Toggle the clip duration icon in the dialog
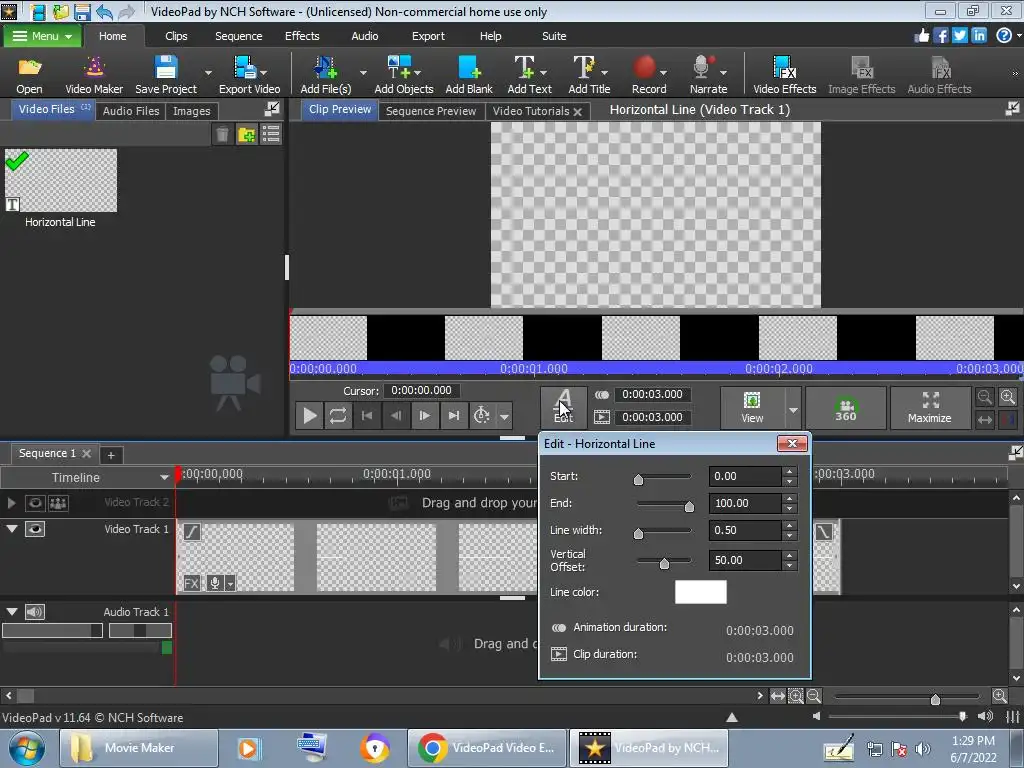 (x=558, y=654)
